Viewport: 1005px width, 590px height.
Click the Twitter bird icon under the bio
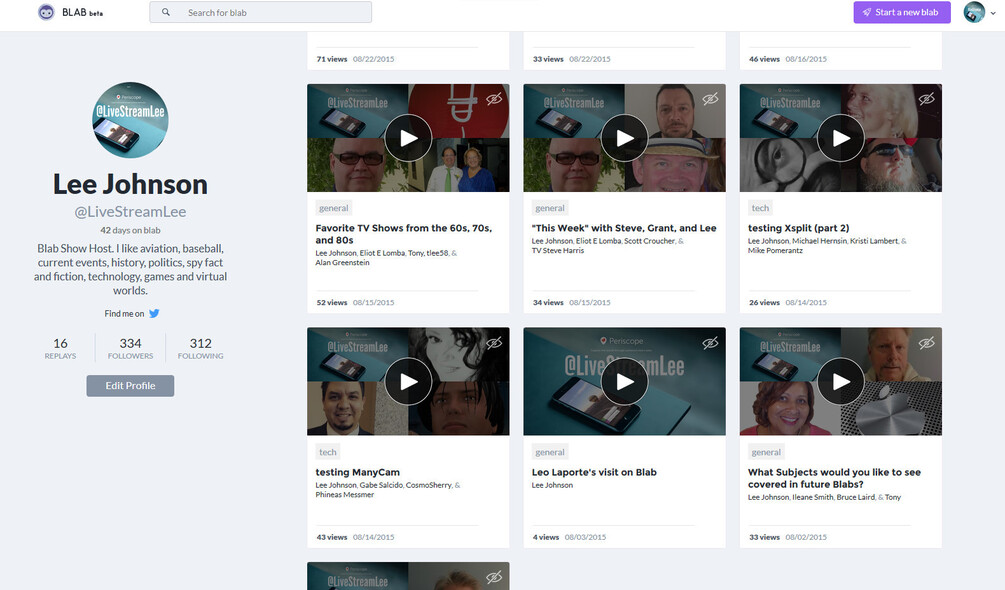[154, 313]
